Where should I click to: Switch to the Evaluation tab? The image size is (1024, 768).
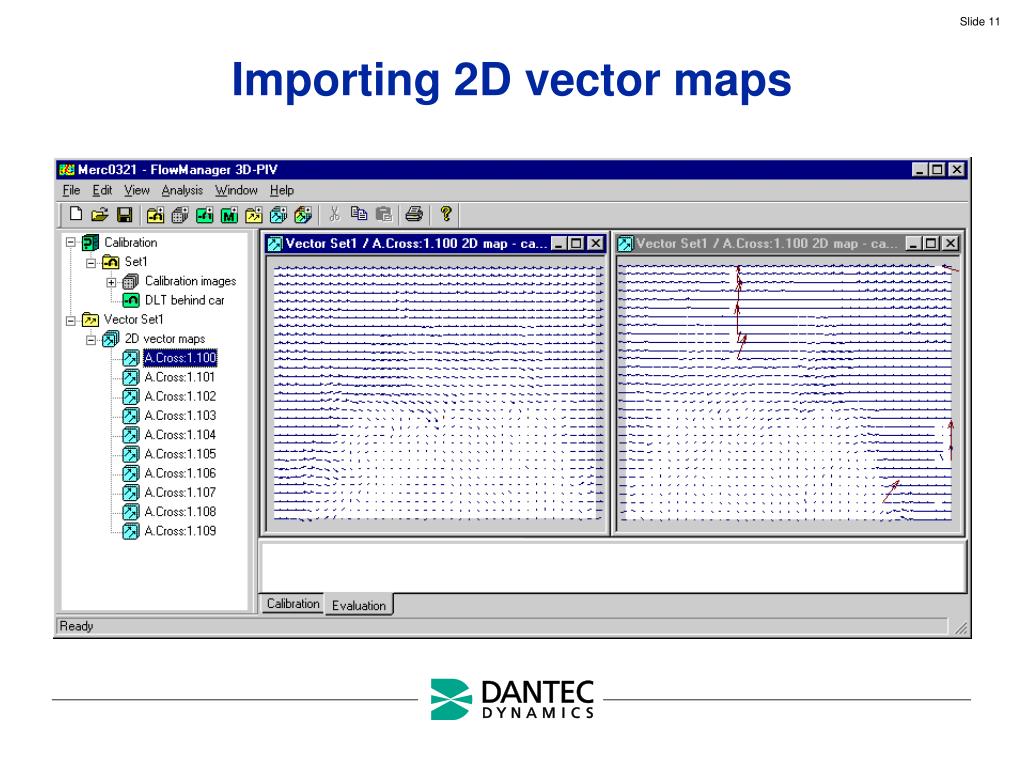click(359, 605)
